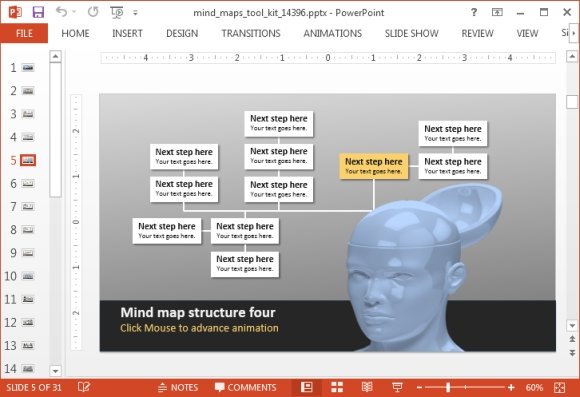Save the presentation with the floppy disk icon
Viewport: 580px width, 397px height.
[38, 12]
